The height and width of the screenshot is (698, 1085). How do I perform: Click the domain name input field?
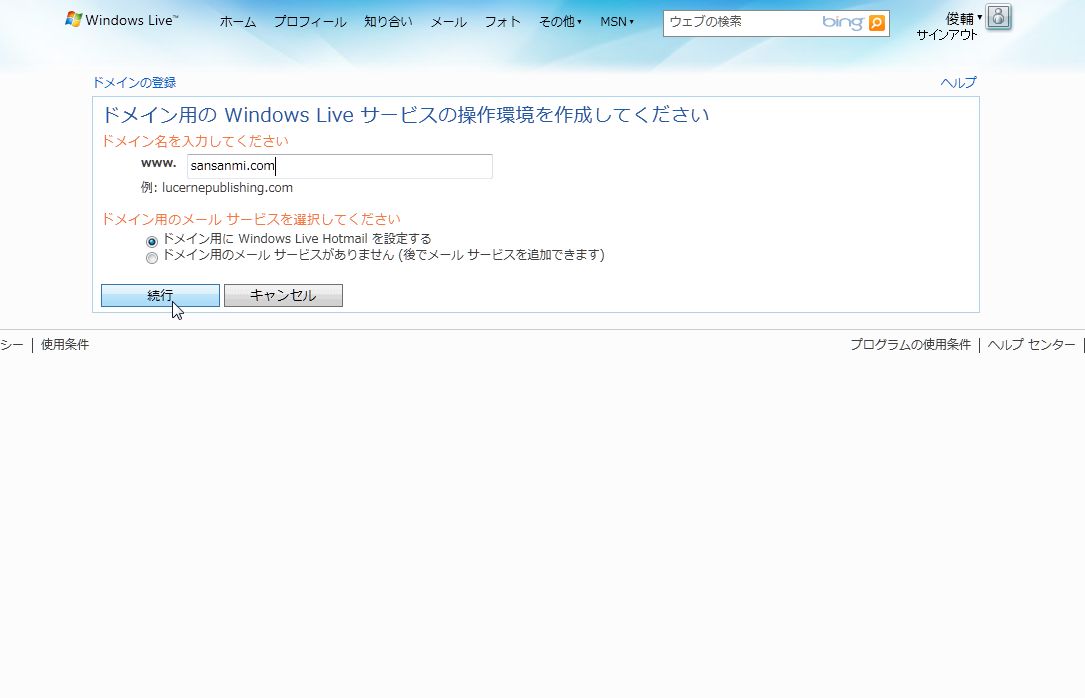(x=340, y=166)
